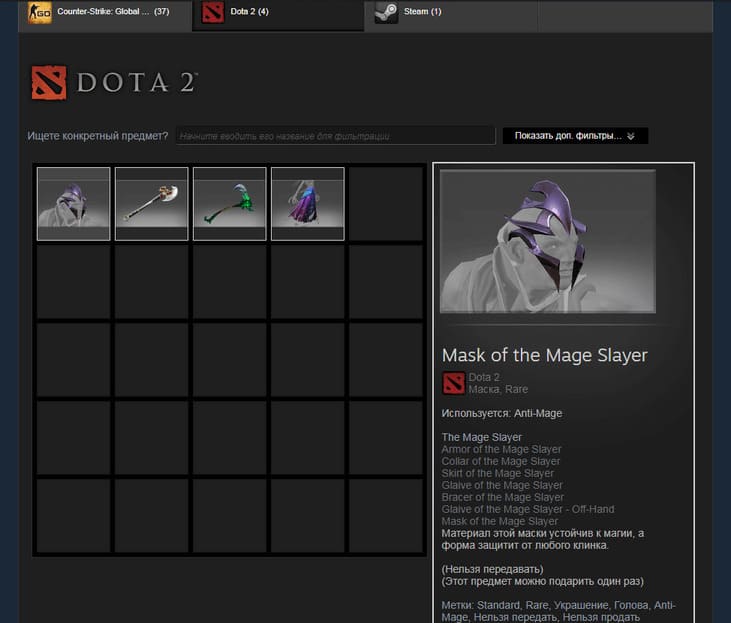Viewport: 731px width, 623px height.
Task: Click the 'Dota 2' game name in details
Action: point(484,377)
